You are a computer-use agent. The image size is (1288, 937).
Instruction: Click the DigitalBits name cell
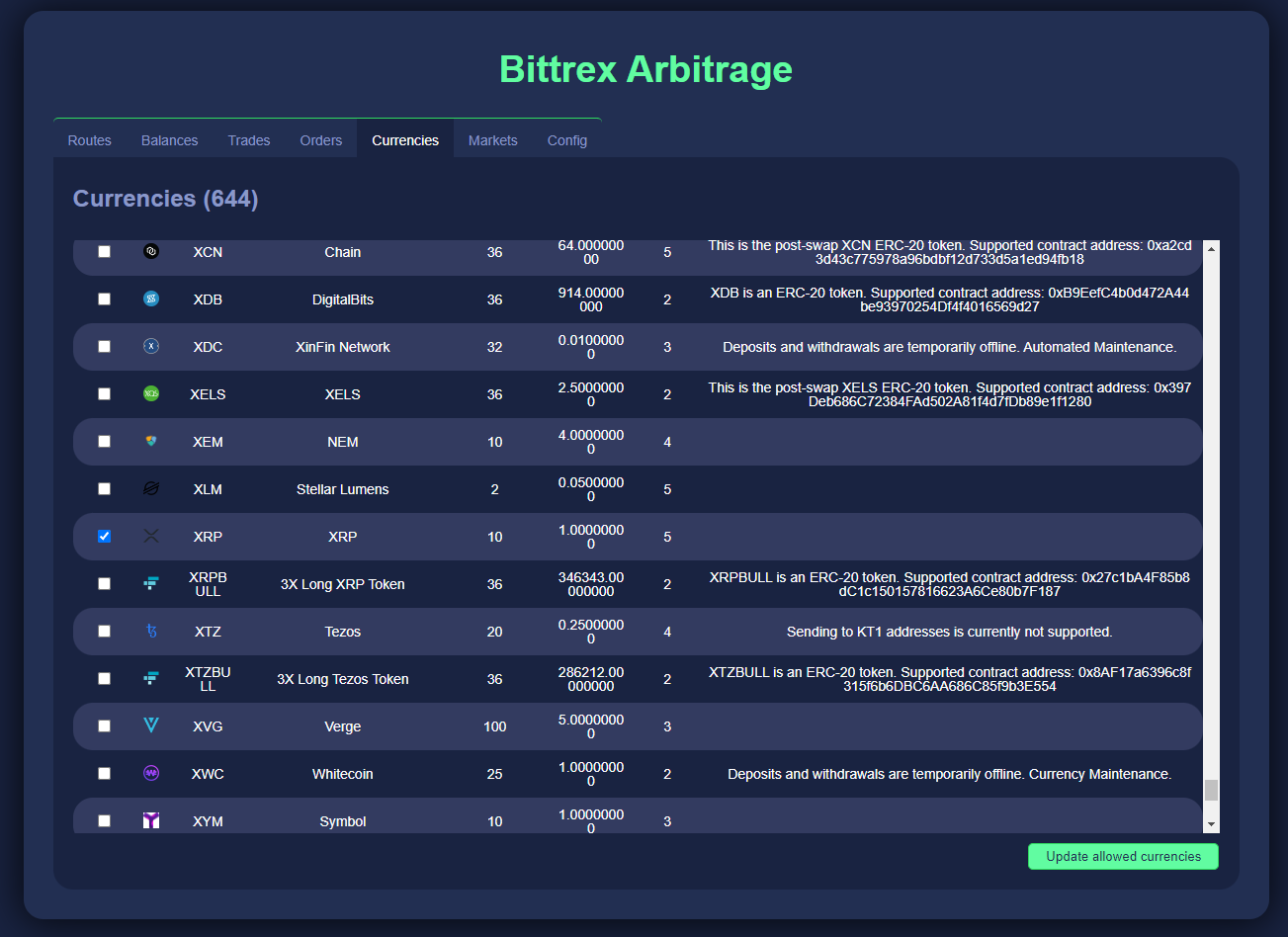coord(343,299)
